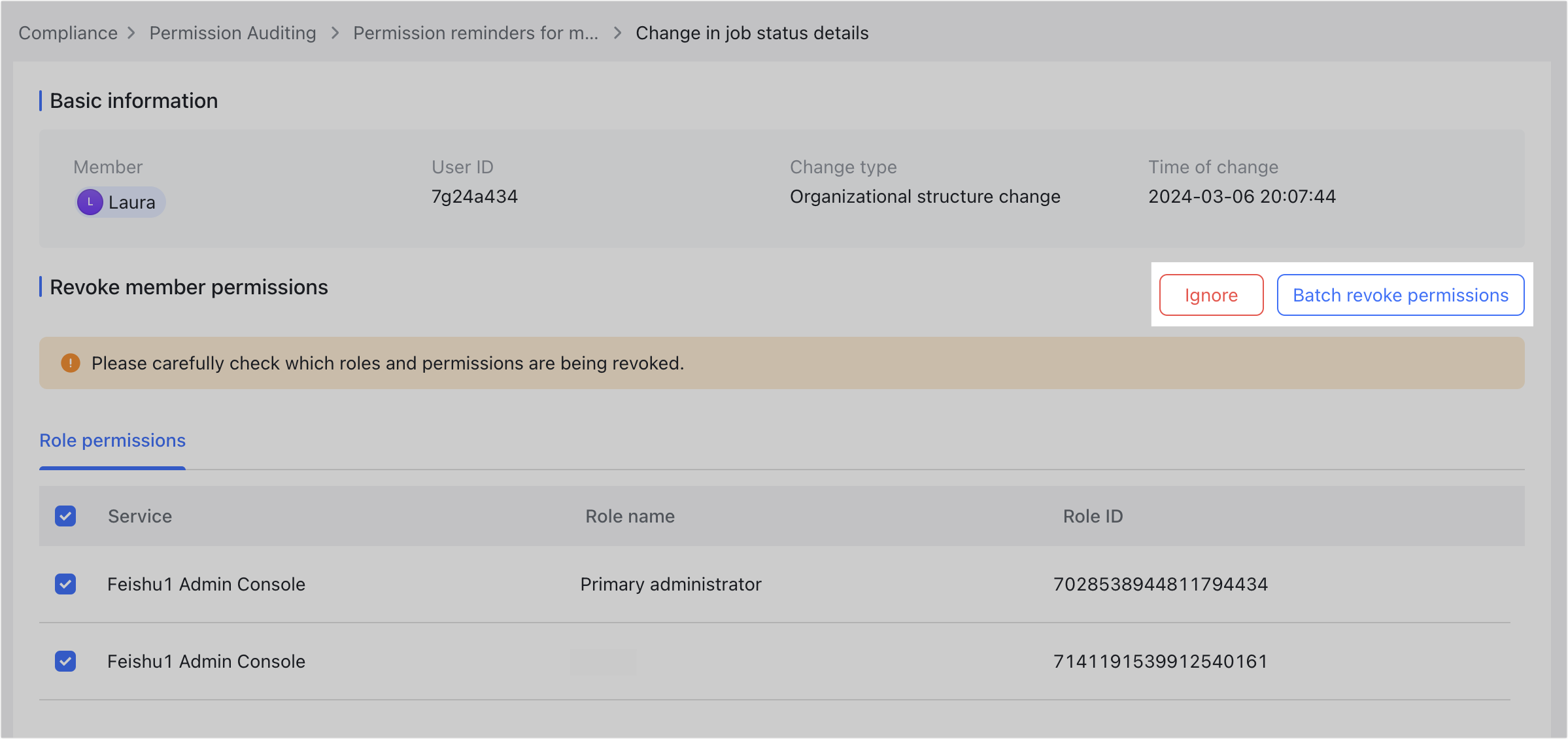Click the chevron after Compliance in the breadcrumb
This screenshot has width=1568, height=739.
pyautogui.click(x=131, y=33)
